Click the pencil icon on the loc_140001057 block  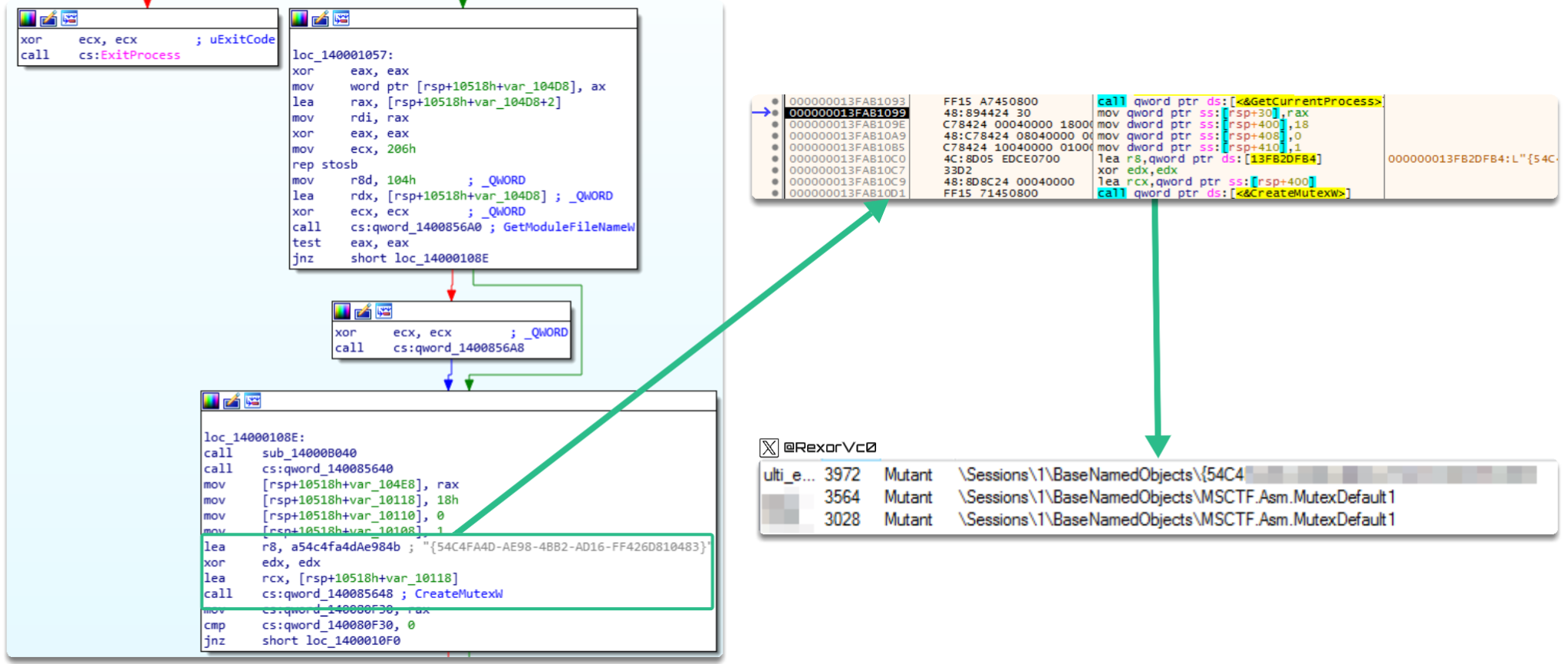321,18
